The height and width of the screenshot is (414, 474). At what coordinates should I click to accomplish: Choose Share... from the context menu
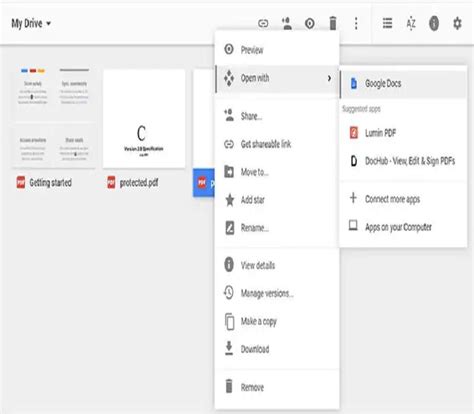point(277,116)
